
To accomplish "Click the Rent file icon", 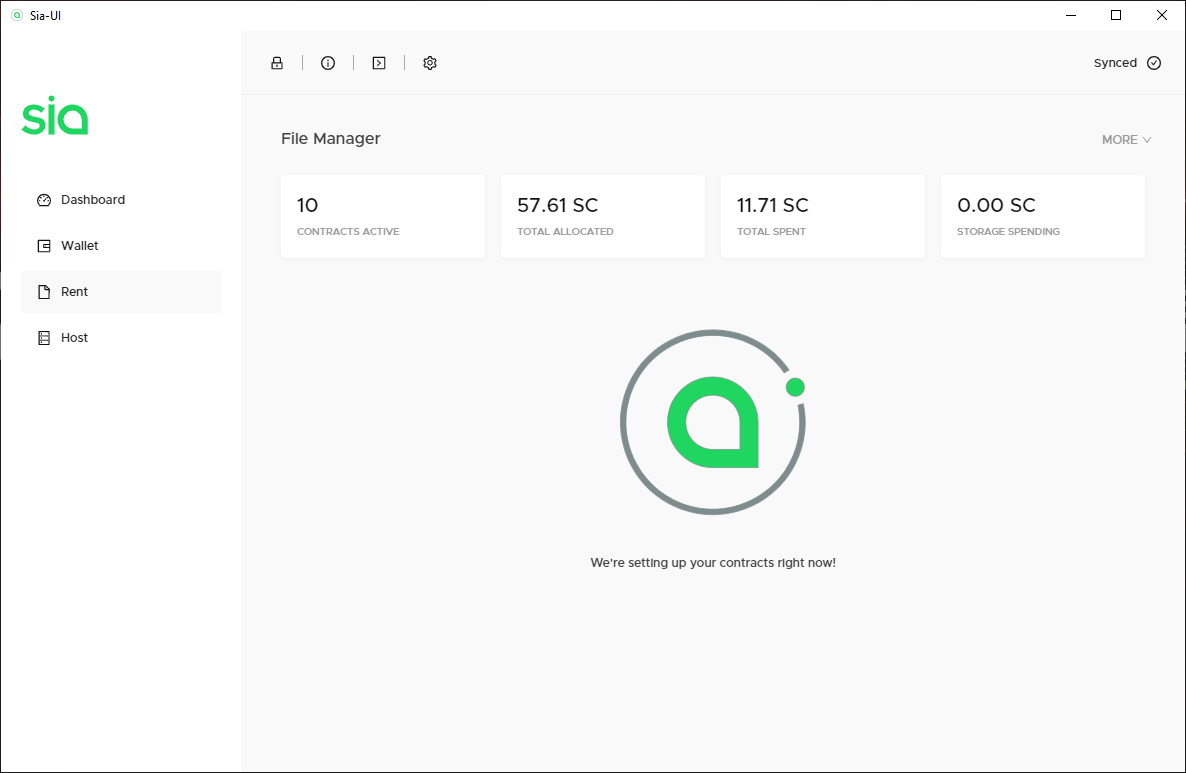I will (x=44, y=292).
